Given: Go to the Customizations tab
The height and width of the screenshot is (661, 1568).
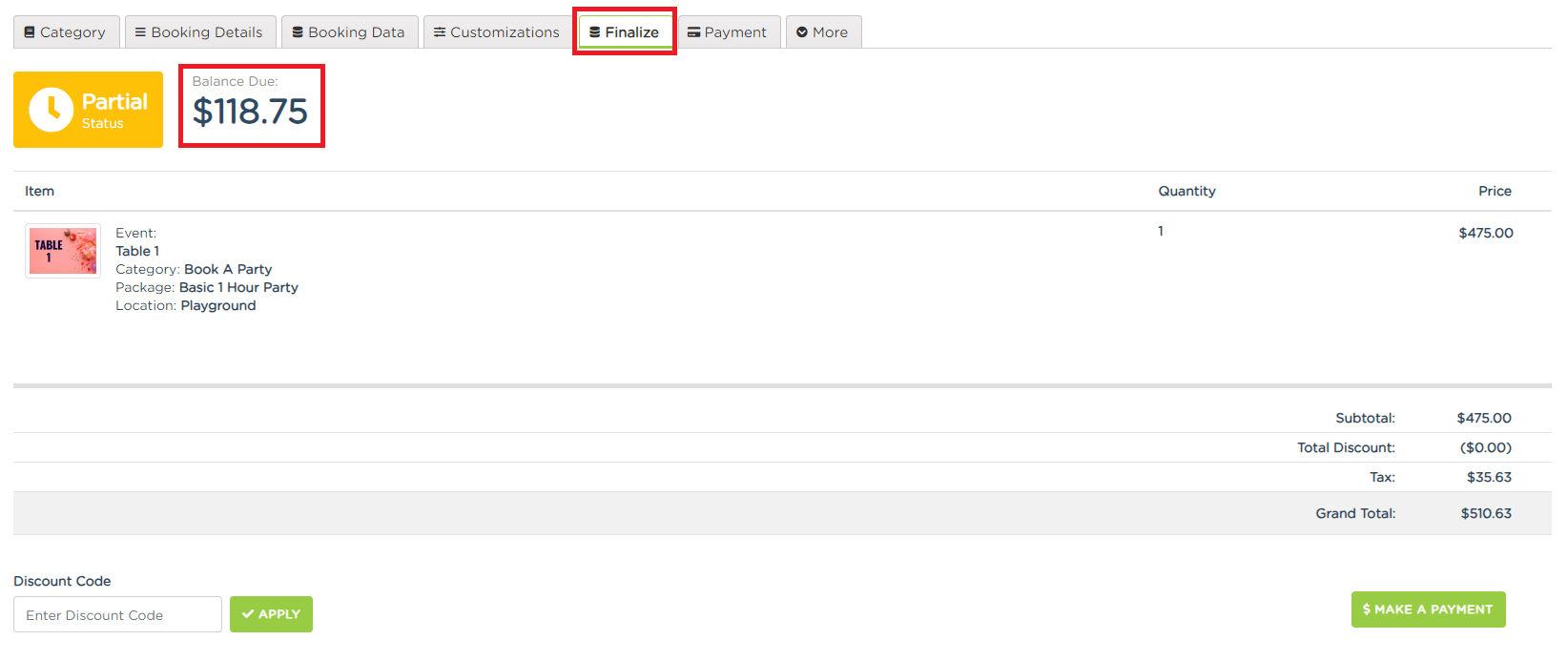Looking at the screenshot, I should [x=498, y=32].
